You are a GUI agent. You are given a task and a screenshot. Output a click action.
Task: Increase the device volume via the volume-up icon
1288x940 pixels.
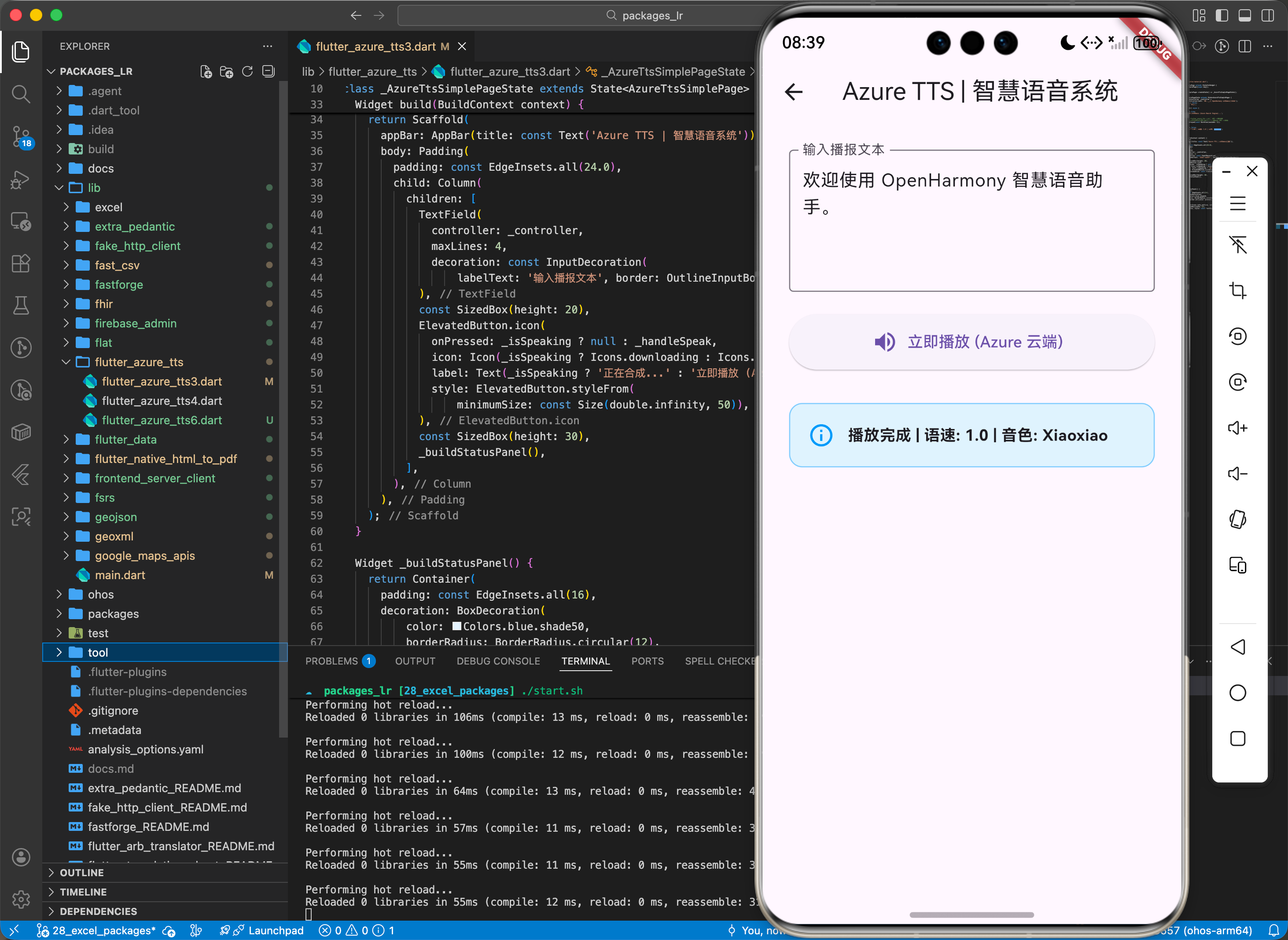pyautogui.click(x=1238, y=427)
